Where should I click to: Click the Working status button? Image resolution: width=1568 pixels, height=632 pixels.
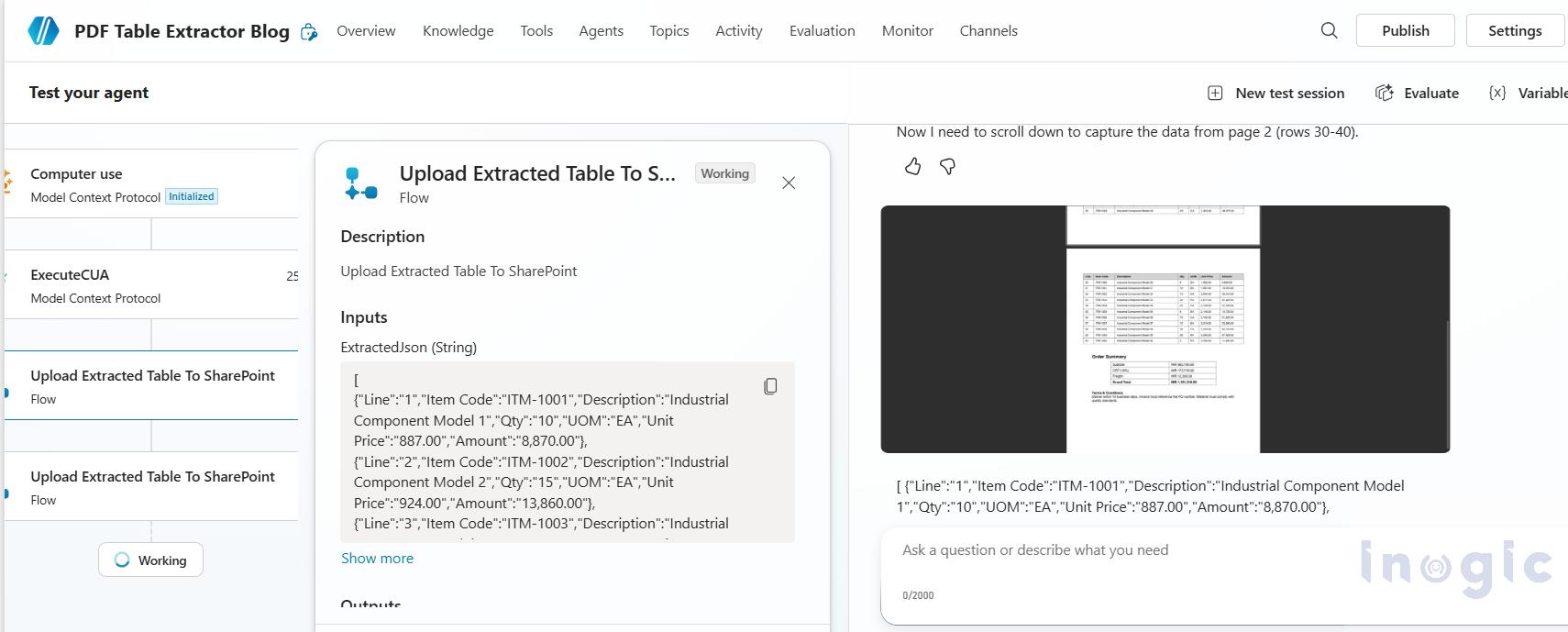150,560
